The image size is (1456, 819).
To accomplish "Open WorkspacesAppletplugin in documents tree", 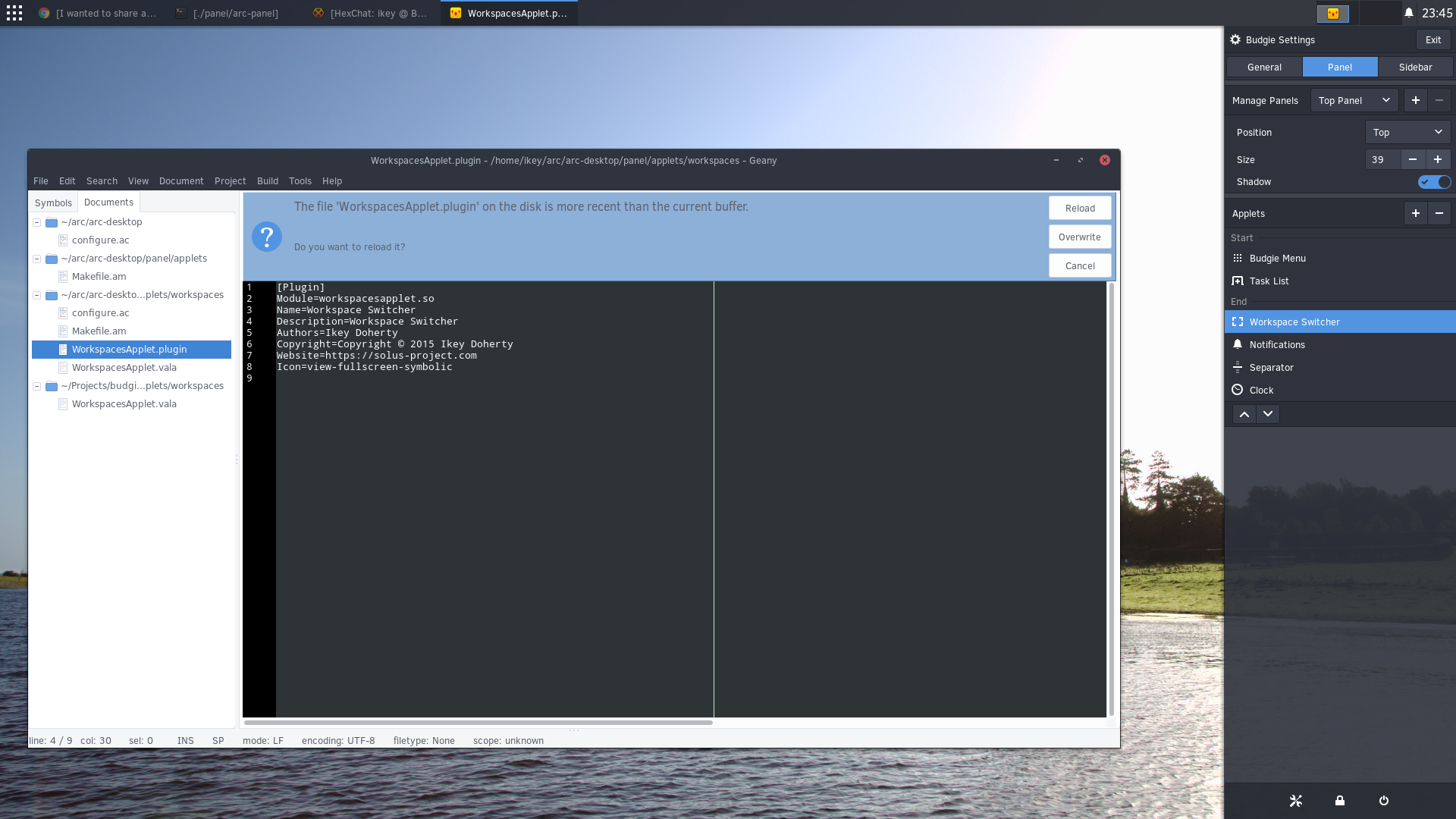I will pos(131,350).
